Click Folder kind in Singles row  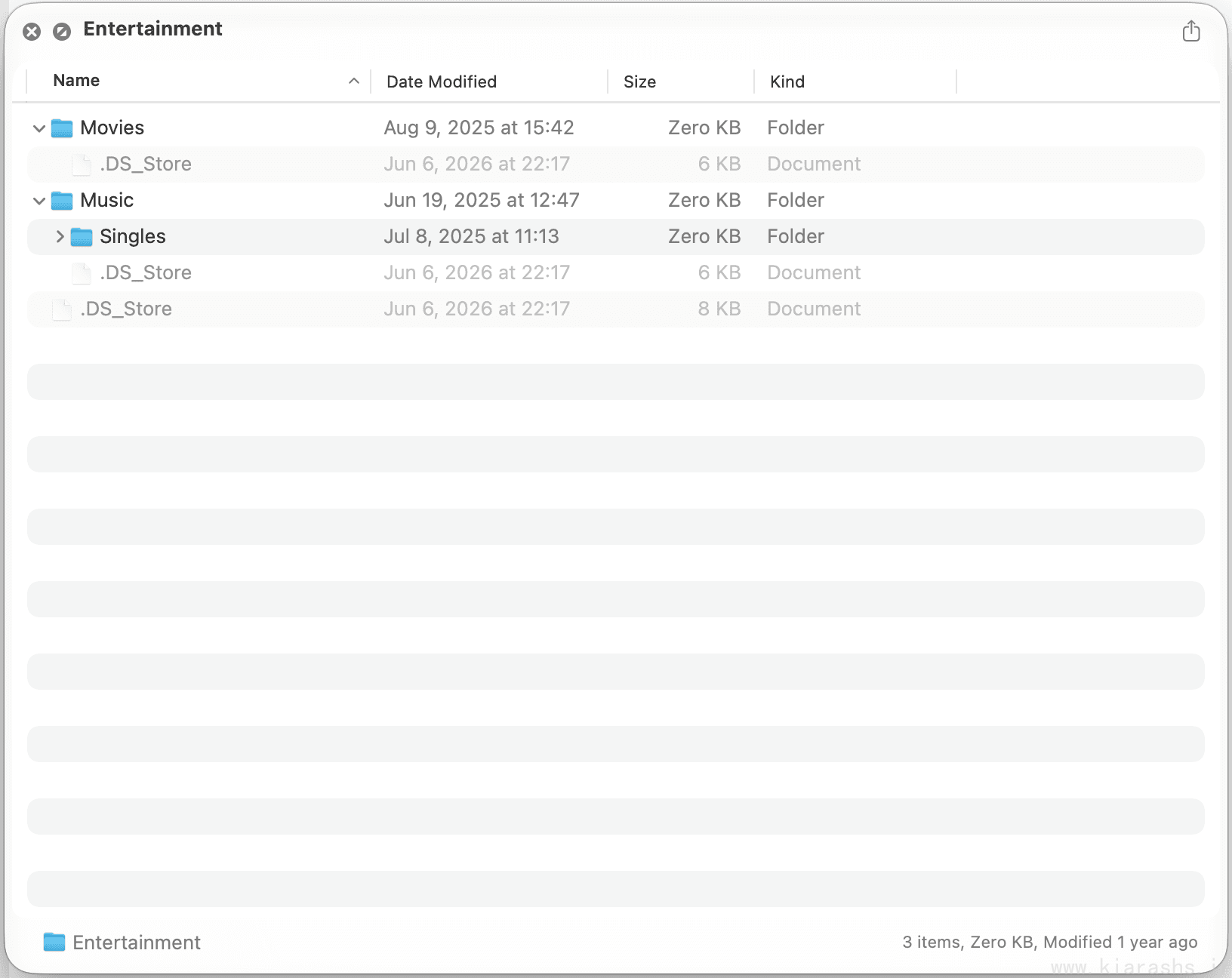[796, 236]
